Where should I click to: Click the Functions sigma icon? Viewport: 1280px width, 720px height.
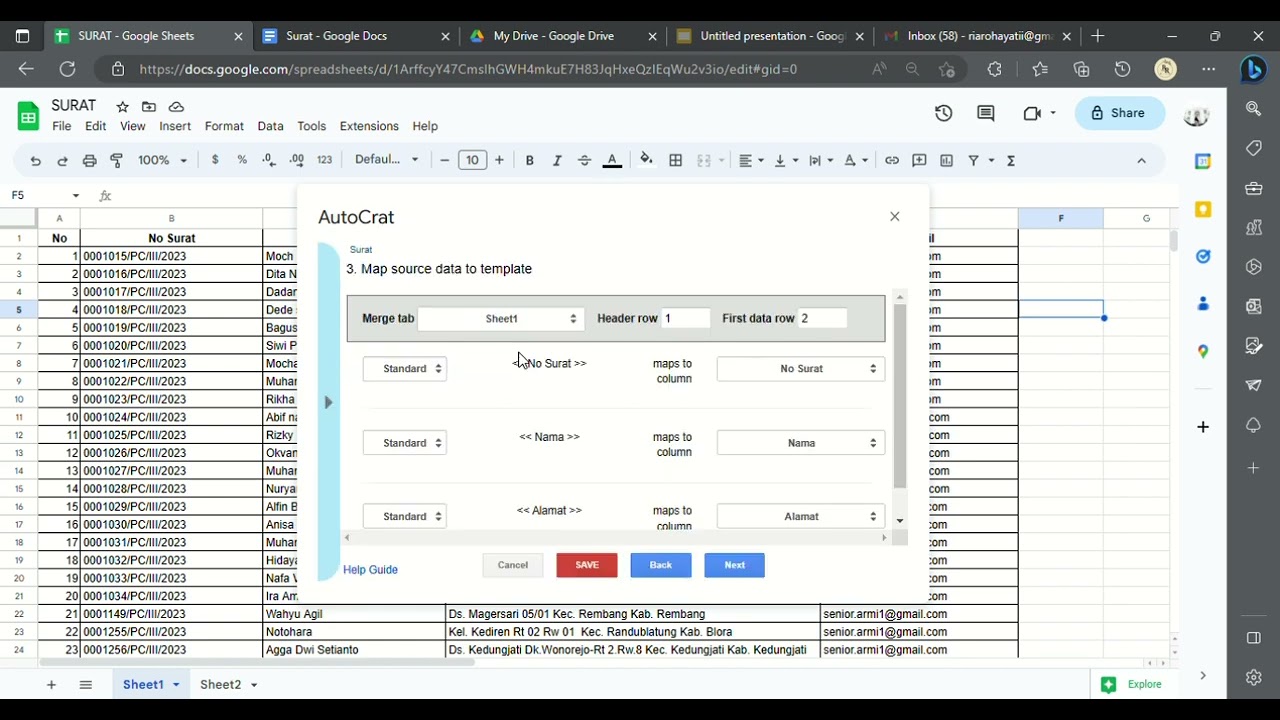[x=1011, y=160]
